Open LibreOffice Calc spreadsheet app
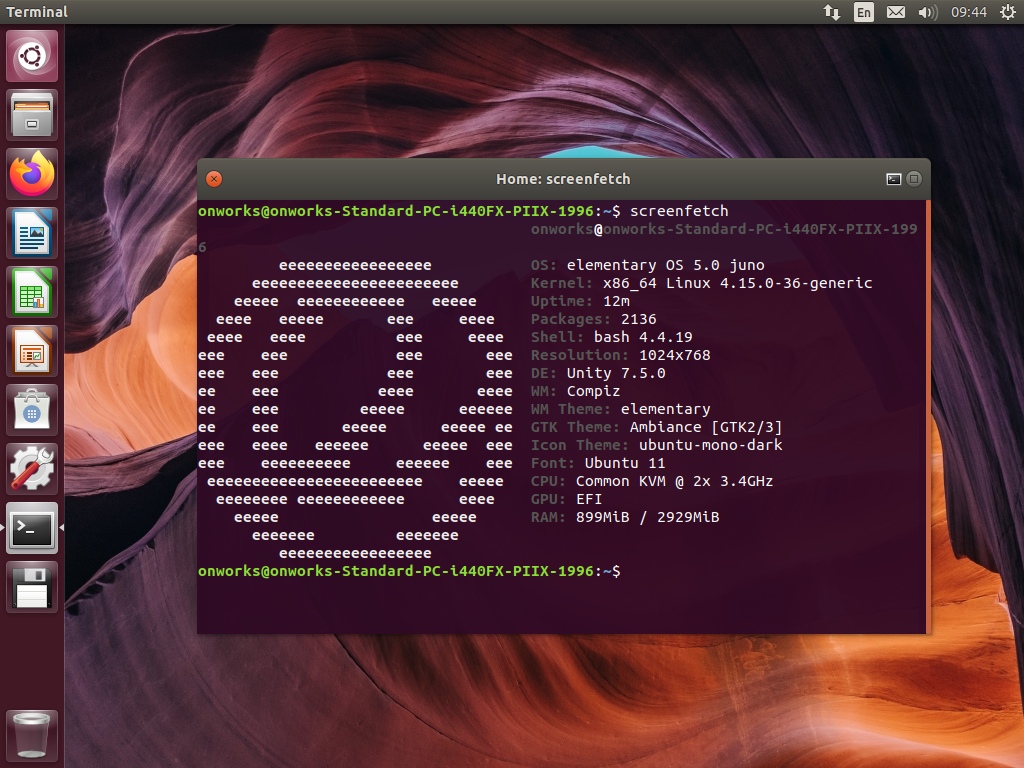This screenshot has height=768, width=1024. [32, 292]
